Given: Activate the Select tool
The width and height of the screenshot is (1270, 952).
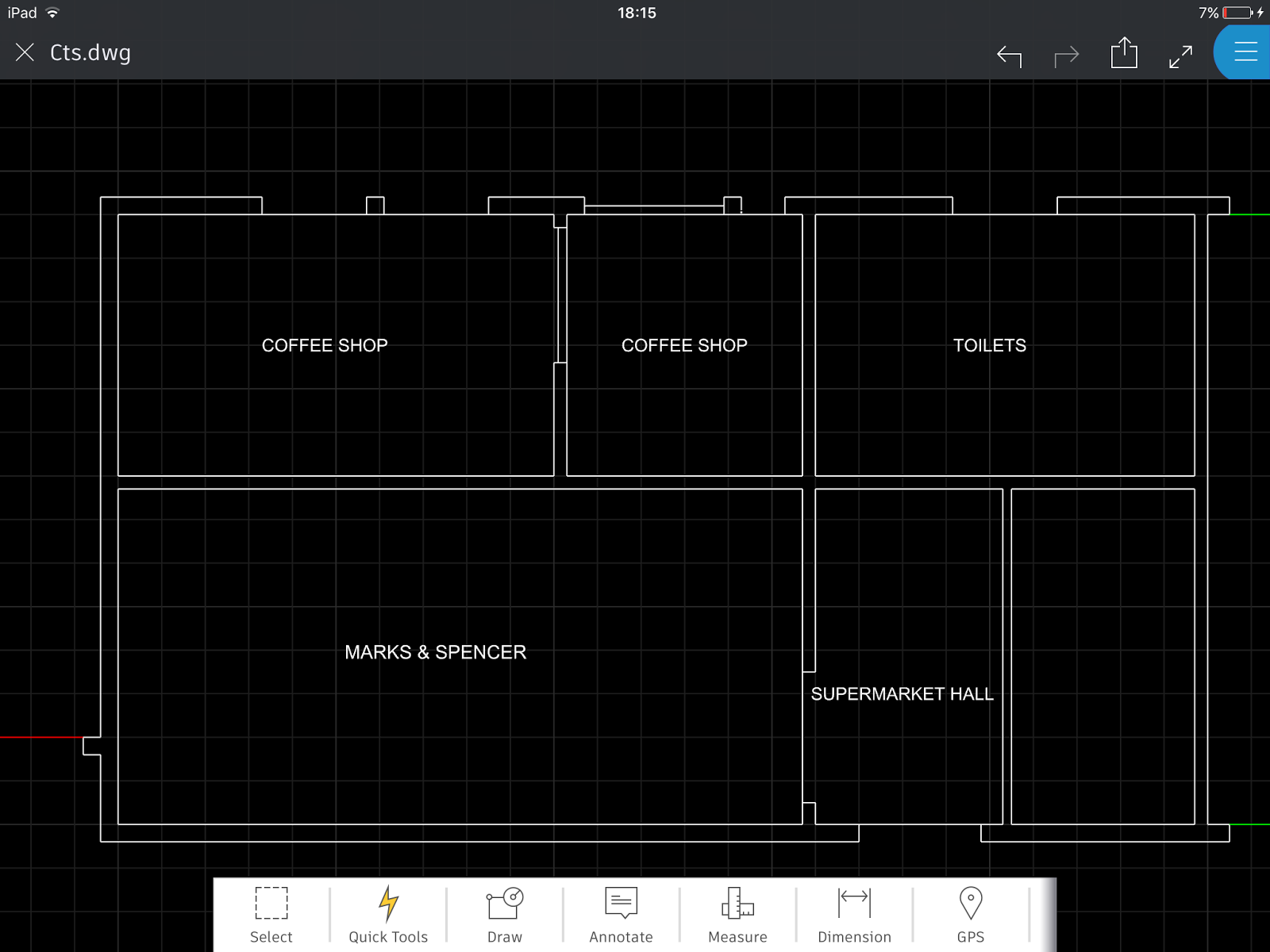Looking at the screenshot, I should point(271,915).
